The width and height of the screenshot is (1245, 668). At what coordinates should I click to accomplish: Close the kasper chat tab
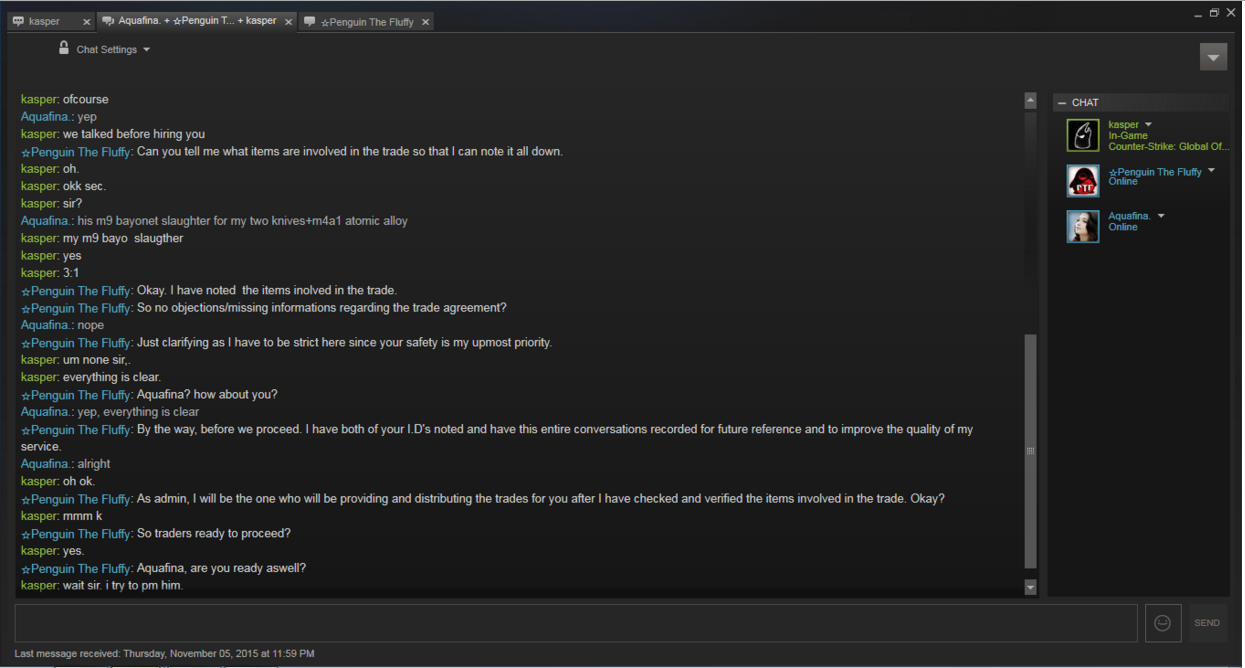[86, 22]
